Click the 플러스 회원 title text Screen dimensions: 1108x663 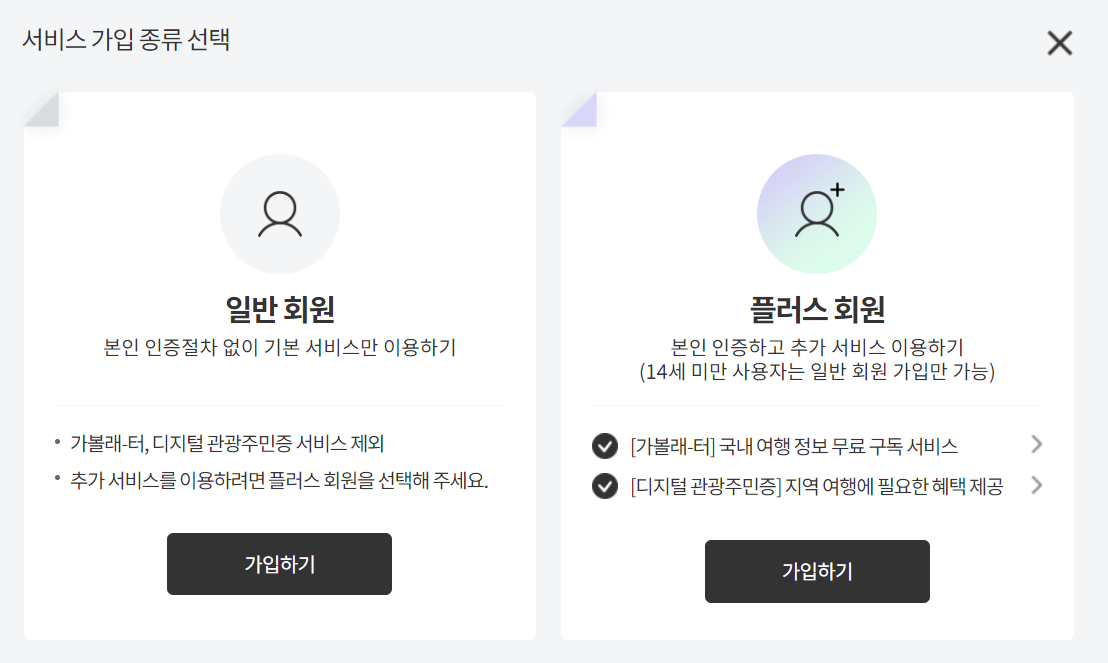tap(817, 310)
